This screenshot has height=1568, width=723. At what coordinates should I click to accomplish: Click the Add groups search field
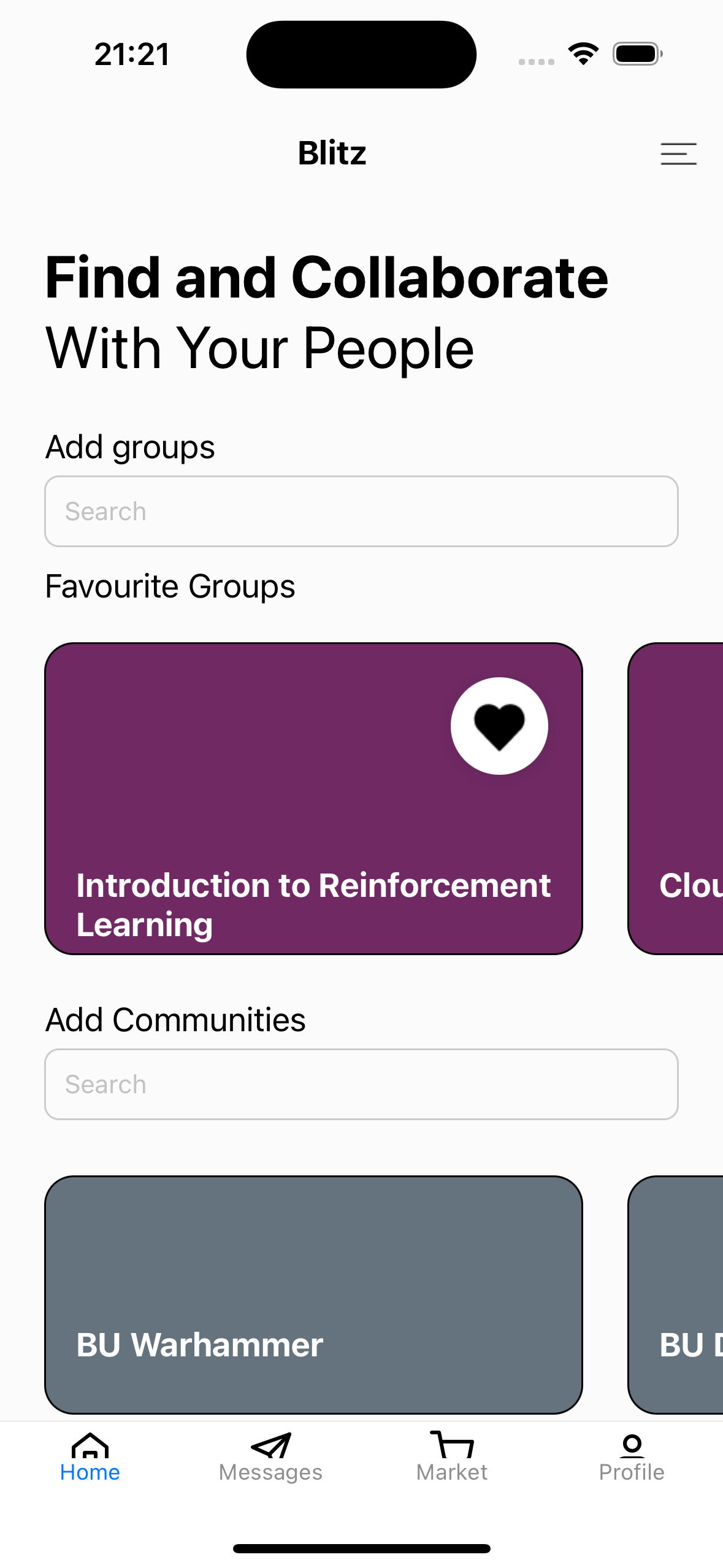(x=361, y=511)
